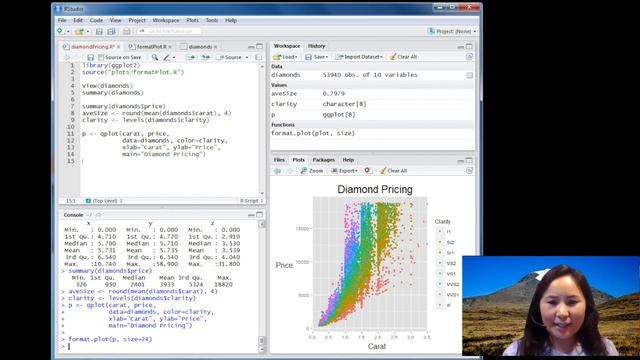Switch to the diamondPricing.R editor tab
Image resolution: width=640 pixels, height=360 pixels.
click(x=90, y=47)
